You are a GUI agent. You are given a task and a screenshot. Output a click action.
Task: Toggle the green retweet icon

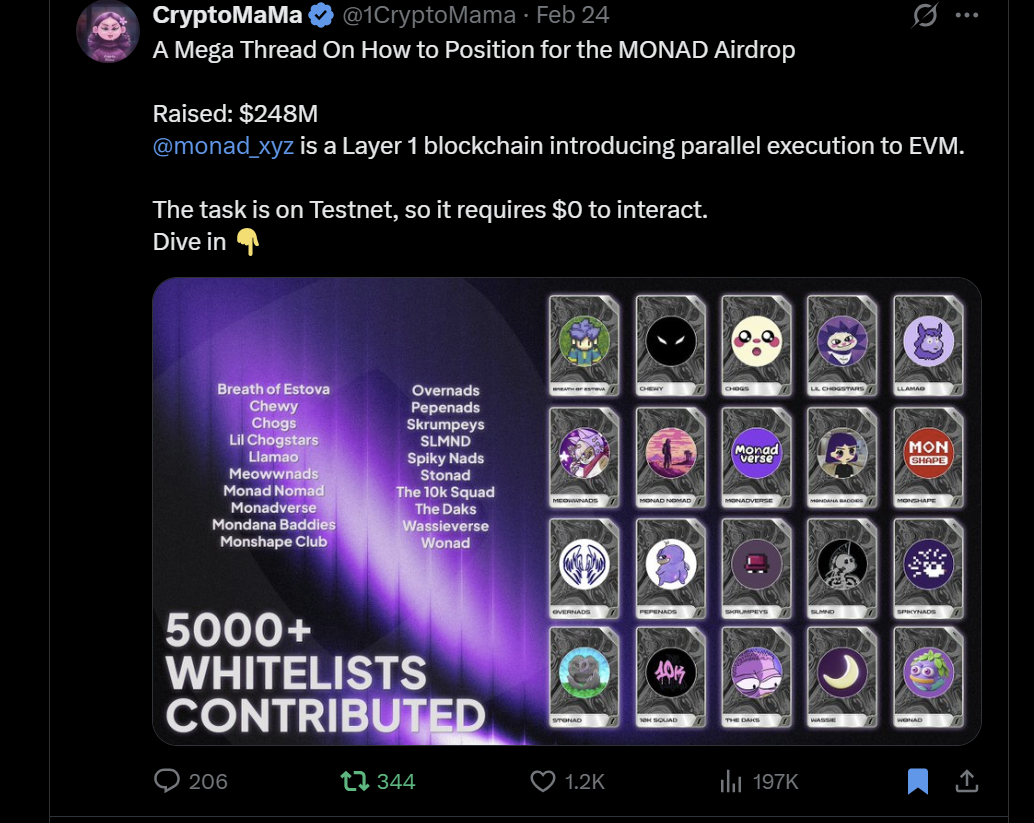[x=355, y=781]
